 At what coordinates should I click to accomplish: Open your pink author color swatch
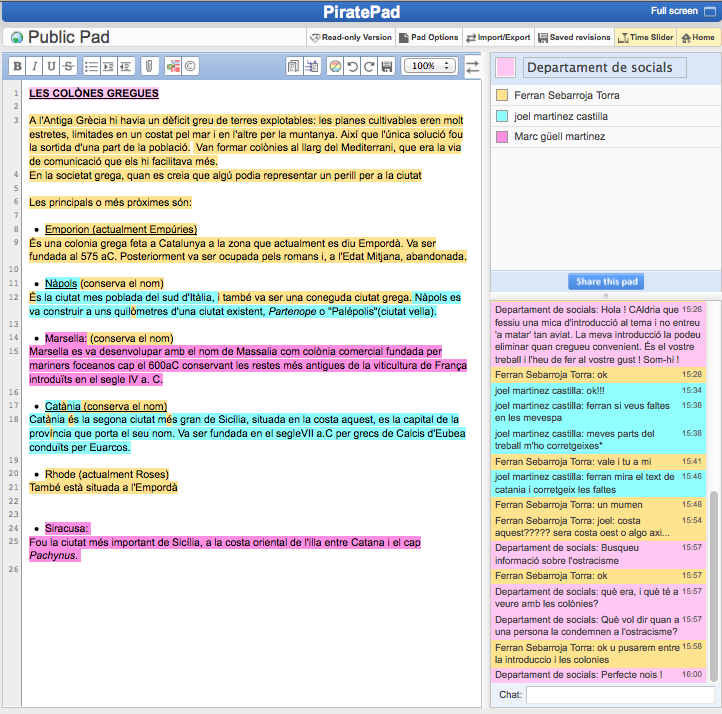click(505, 68)
